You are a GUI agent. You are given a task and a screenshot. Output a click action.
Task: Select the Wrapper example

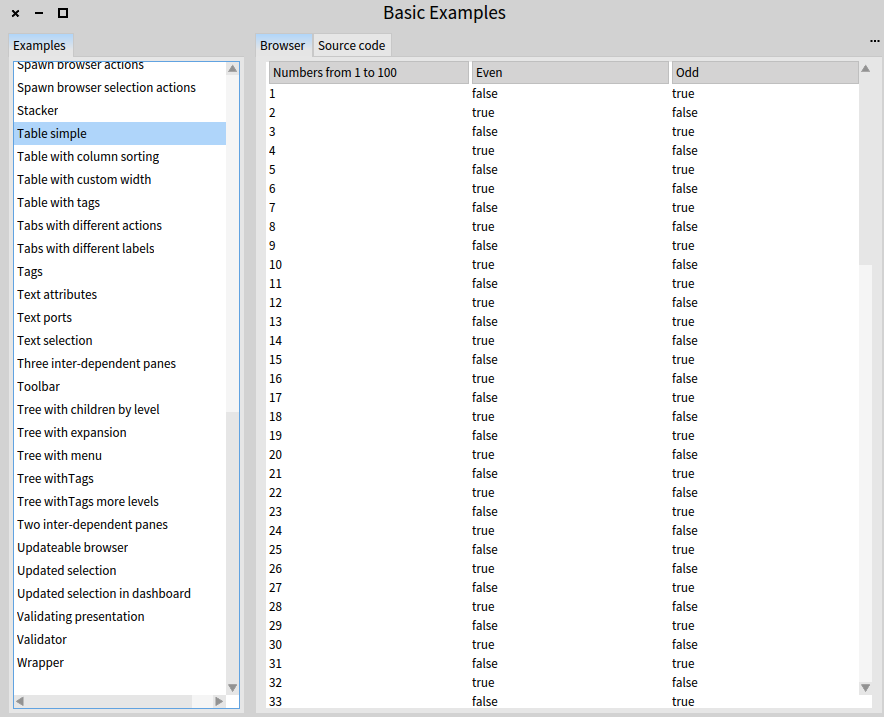[x=40, y=662]
